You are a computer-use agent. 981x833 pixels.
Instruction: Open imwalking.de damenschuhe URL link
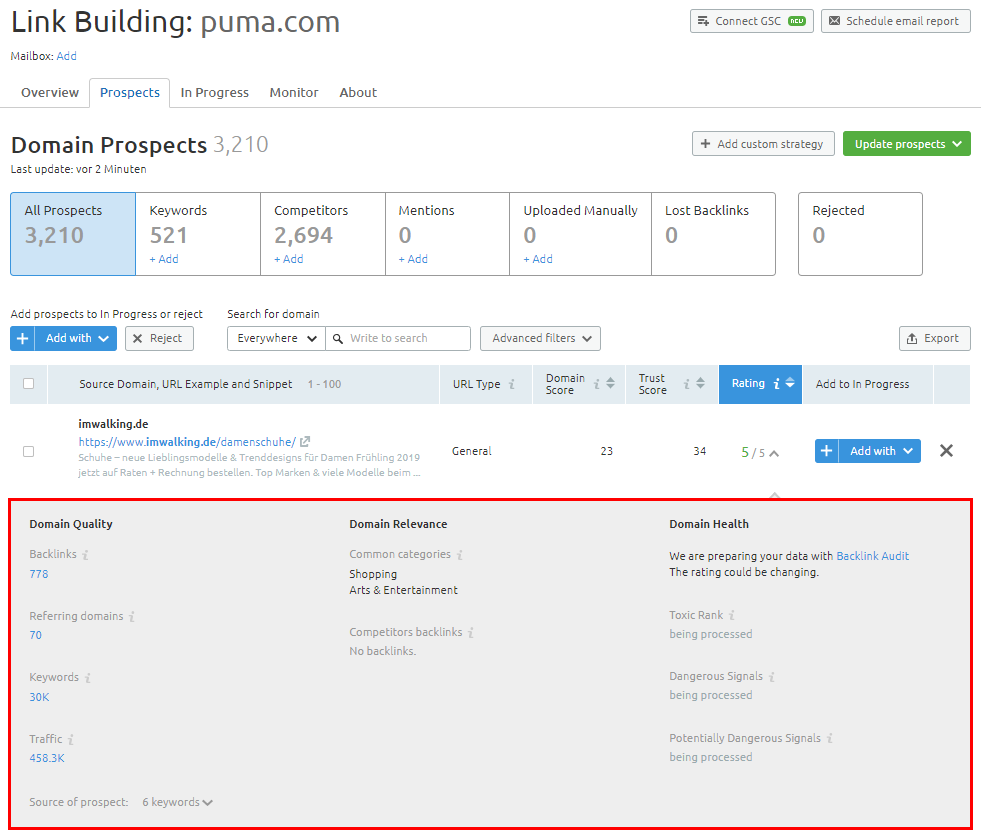coord(187,442)
